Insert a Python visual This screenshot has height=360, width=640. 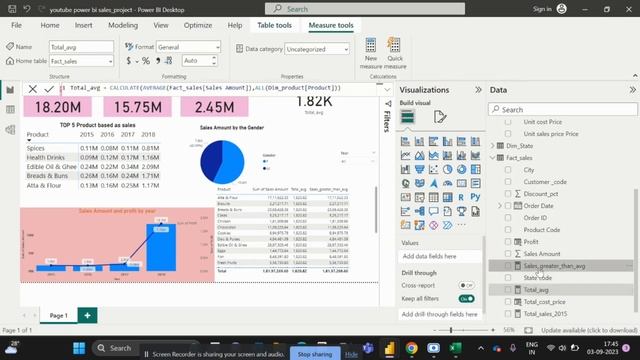(x=475, y=197)
